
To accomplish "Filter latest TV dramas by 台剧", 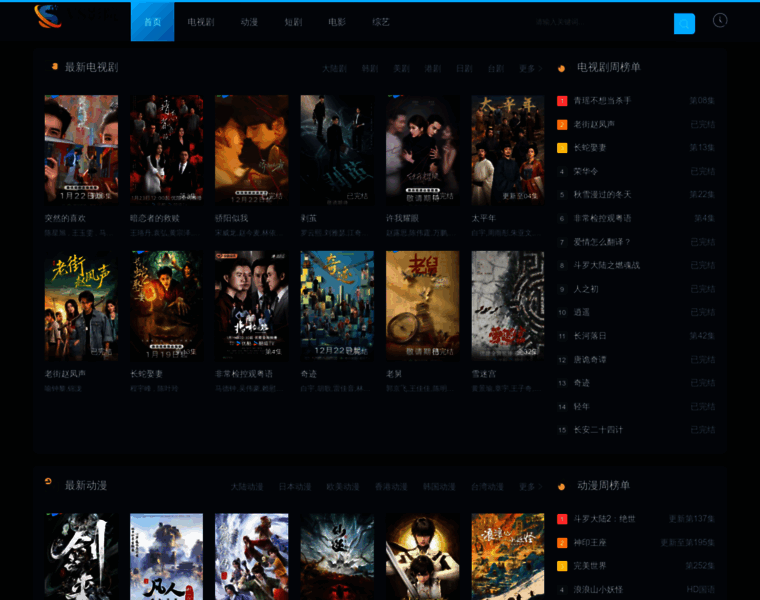I will click(496, 68).
